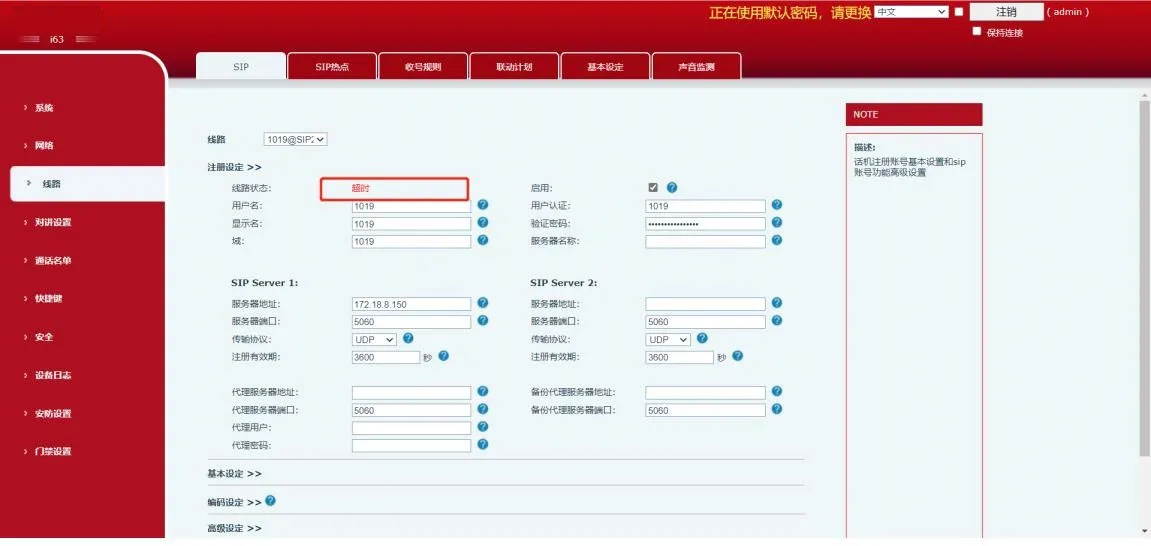Click help icon for SIP Server 1 服务器地址

[483, 303]
